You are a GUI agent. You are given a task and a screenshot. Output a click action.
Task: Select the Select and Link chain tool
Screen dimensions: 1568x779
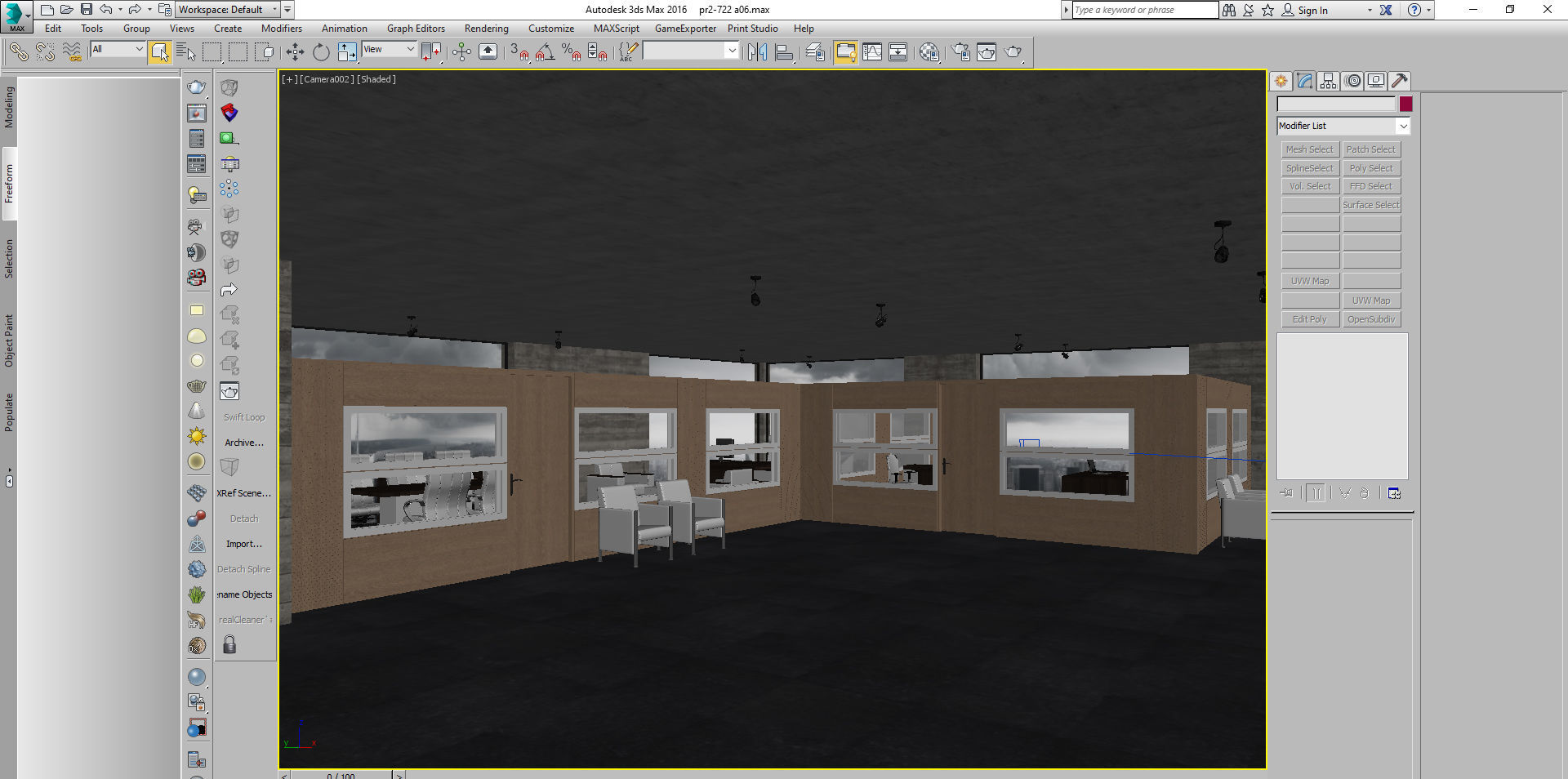coord(19,52)
